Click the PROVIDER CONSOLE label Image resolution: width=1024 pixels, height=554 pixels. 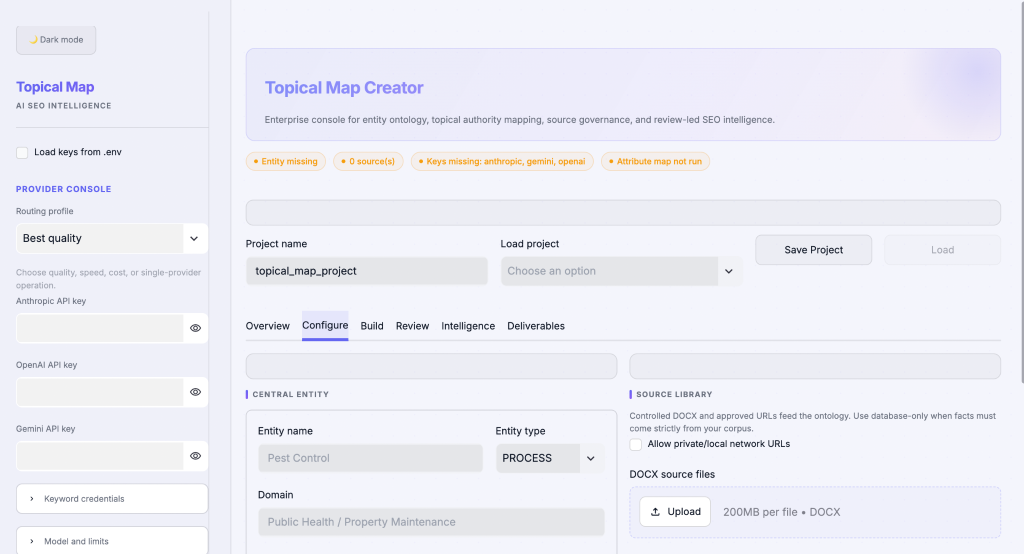coord(64,189)
